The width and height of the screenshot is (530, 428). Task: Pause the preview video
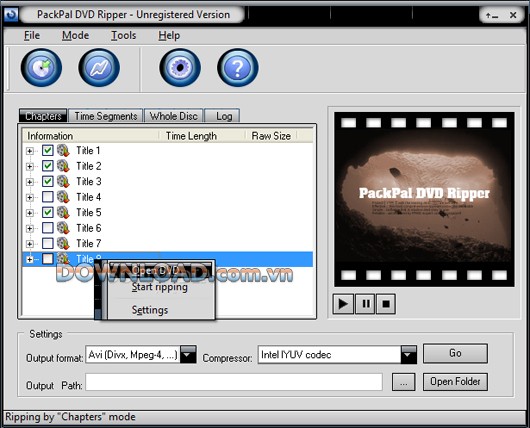click(366, 304)
